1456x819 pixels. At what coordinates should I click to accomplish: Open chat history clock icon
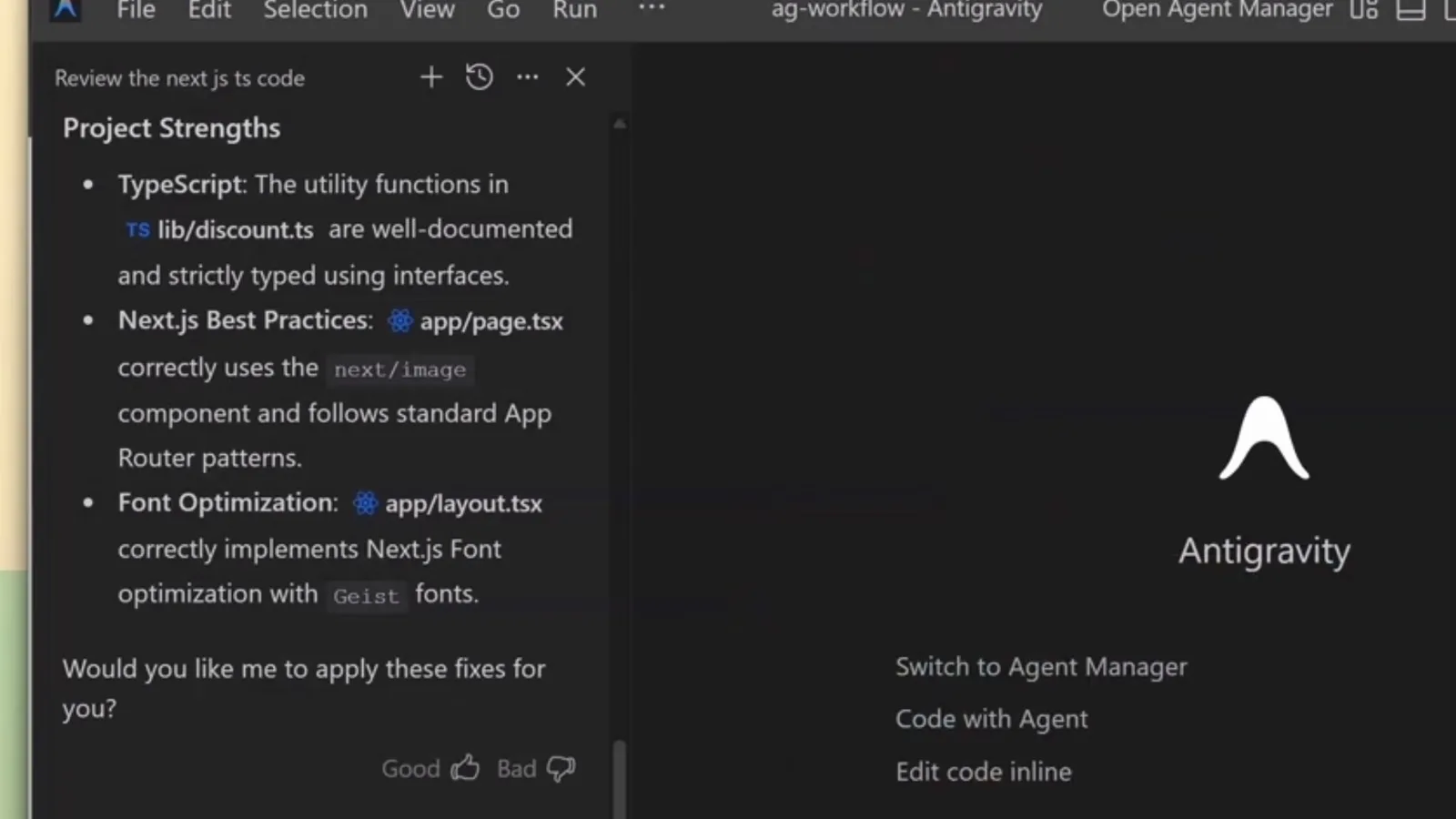[x=480, y=77]
